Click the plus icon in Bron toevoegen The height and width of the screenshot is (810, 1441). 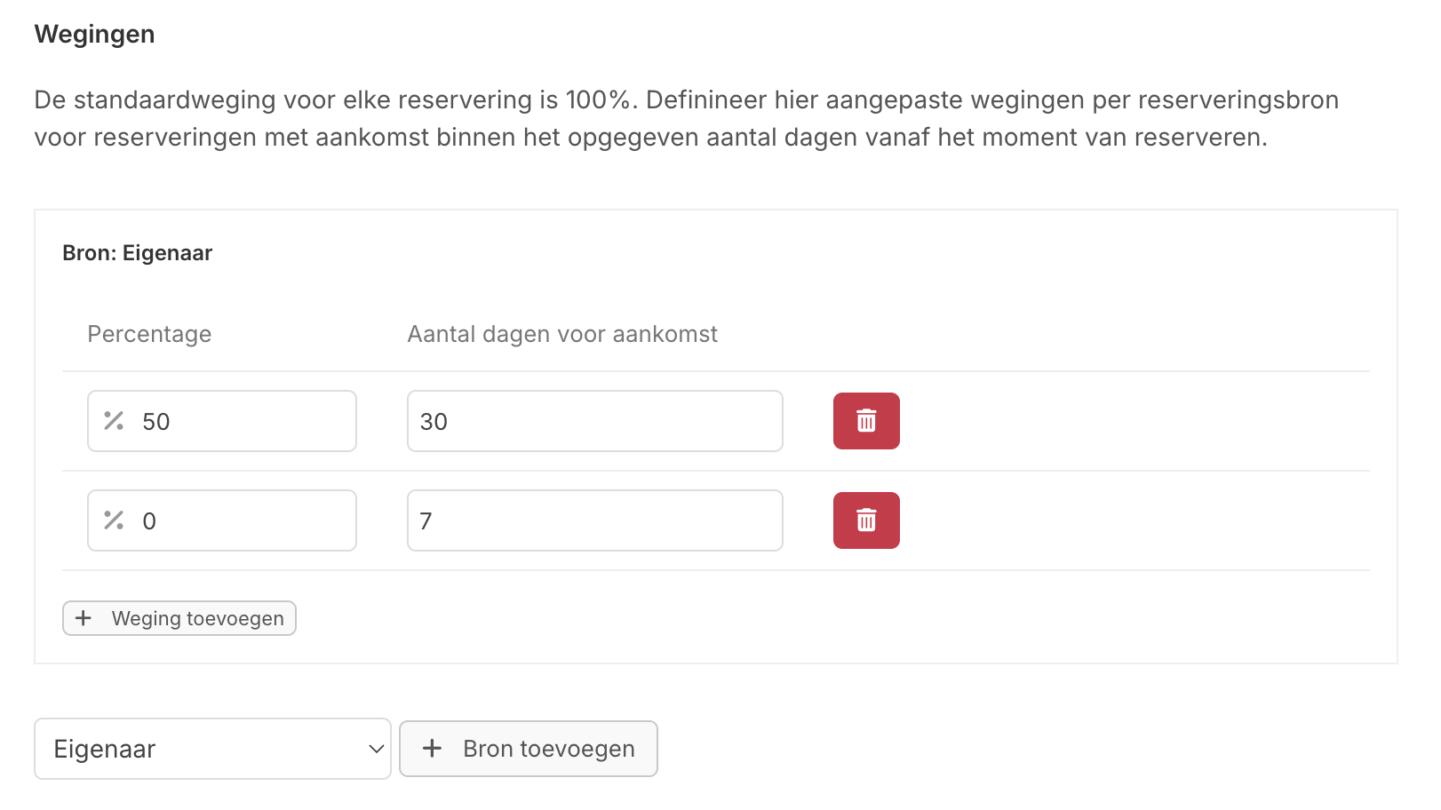tap(432, 748)
